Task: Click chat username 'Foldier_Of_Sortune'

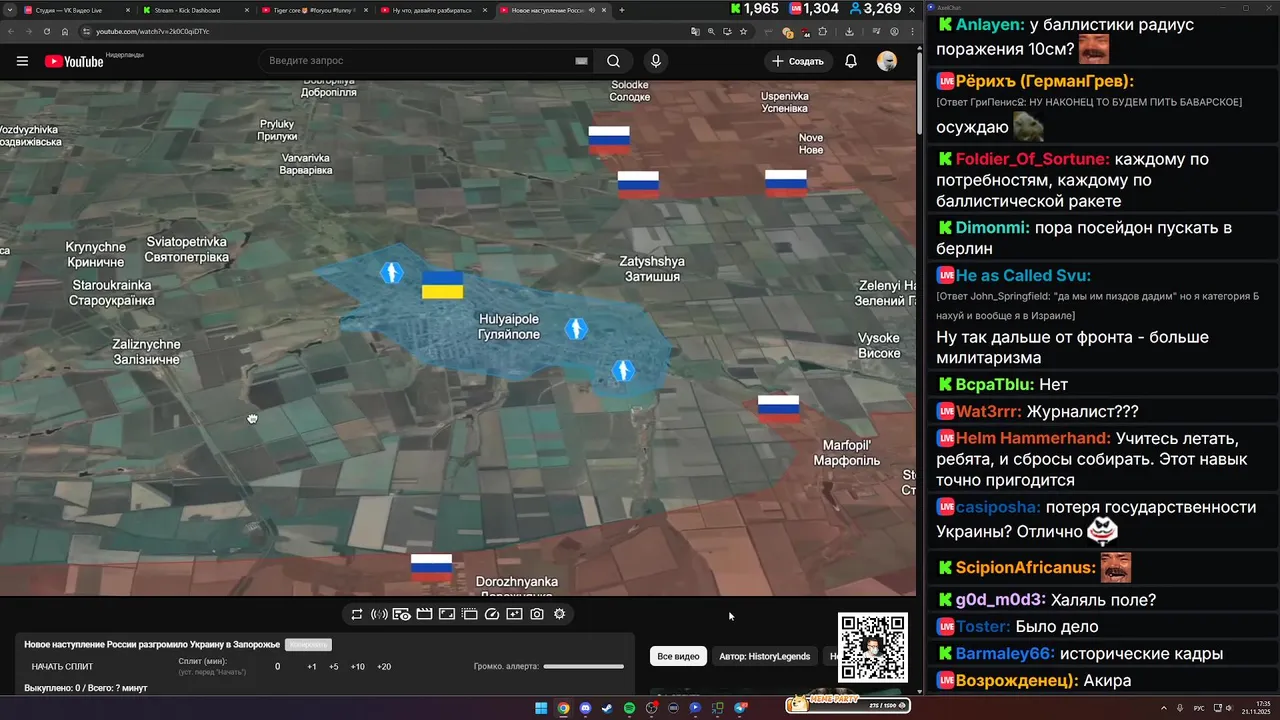Action: (x=1032, y=159)
